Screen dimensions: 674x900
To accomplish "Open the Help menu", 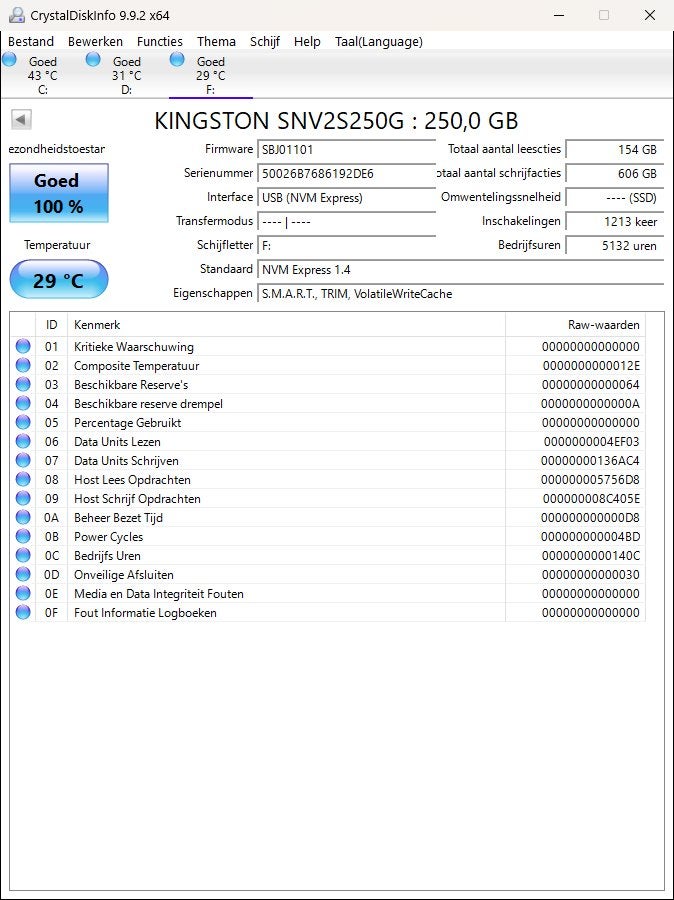I will 307,41.
